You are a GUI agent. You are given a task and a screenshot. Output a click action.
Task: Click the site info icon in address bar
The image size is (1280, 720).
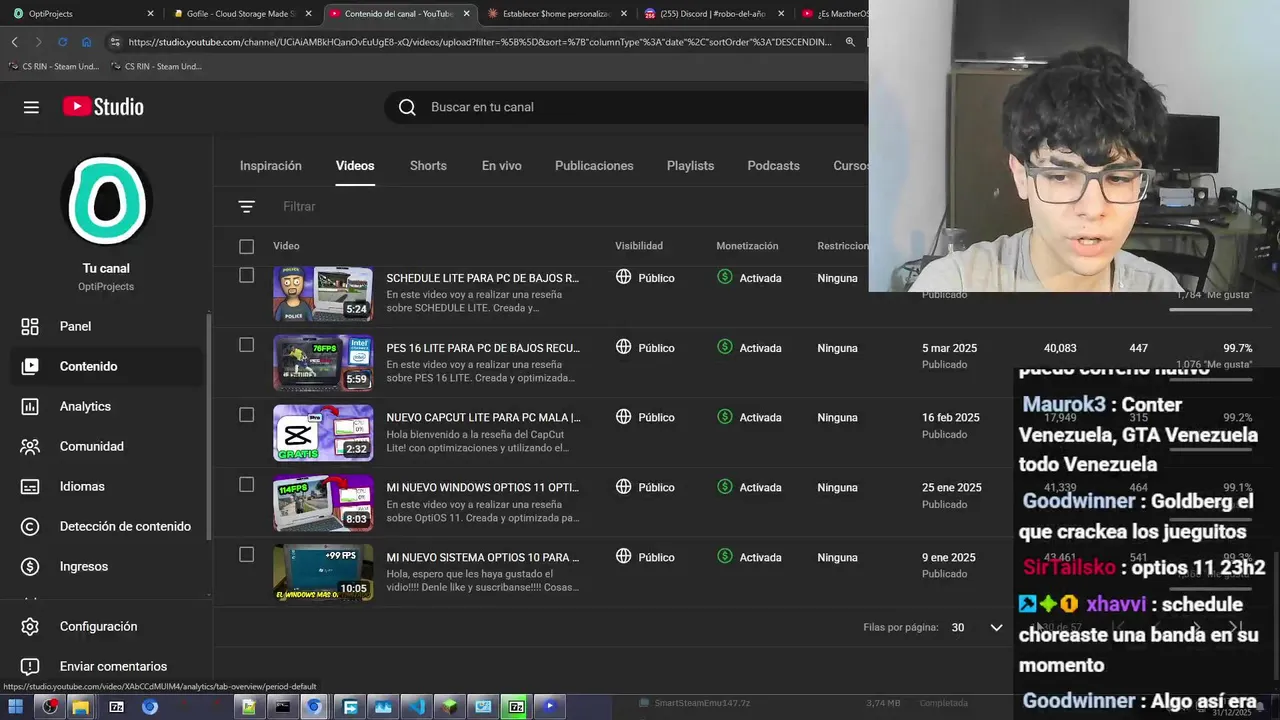[115, 42]
